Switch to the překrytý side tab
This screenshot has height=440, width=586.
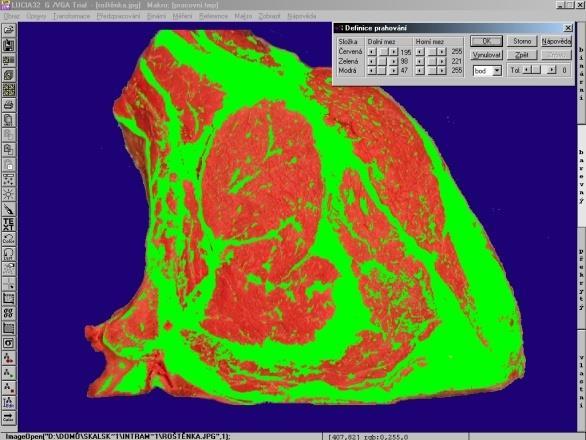[582, 280]
